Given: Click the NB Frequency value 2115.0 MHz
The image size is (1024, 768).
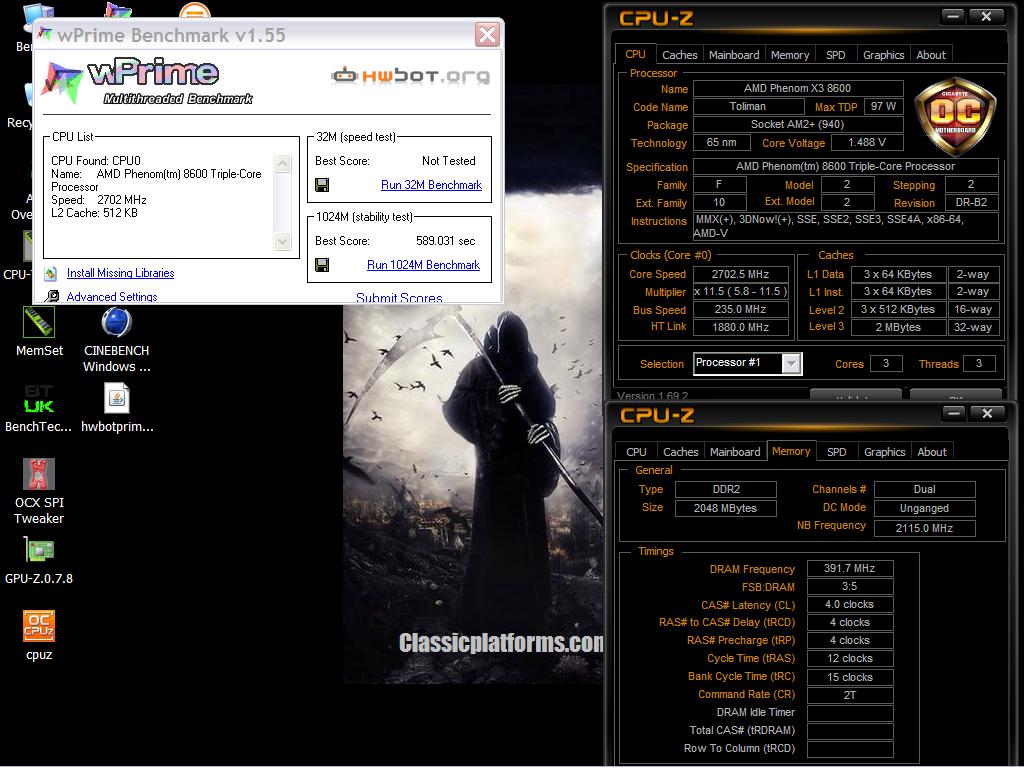Looking at the screenshot, I should (x=924, y=528).
